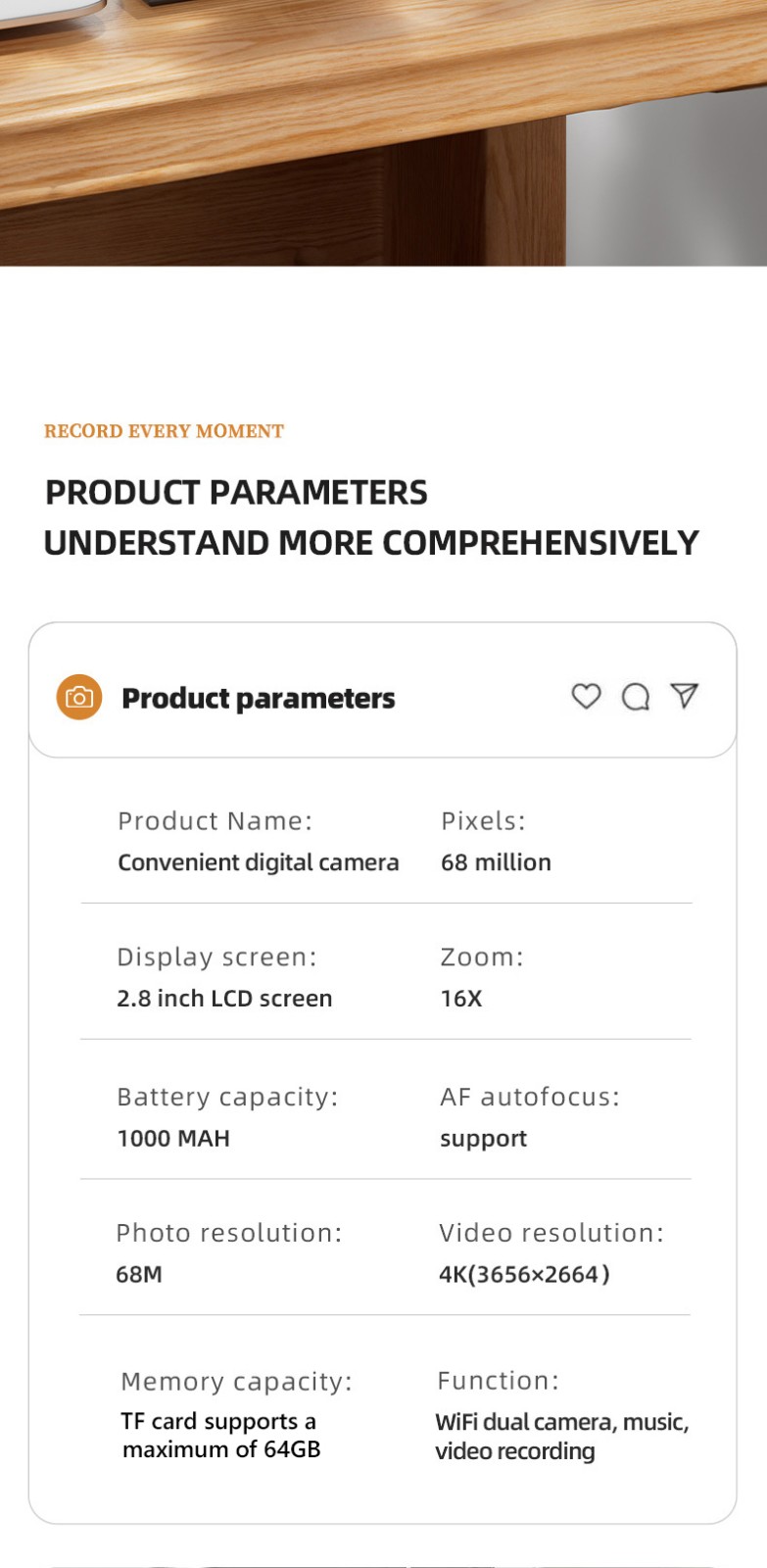Click the "Convenient digital camera" value
The image size is (767, 1568).
259,862
